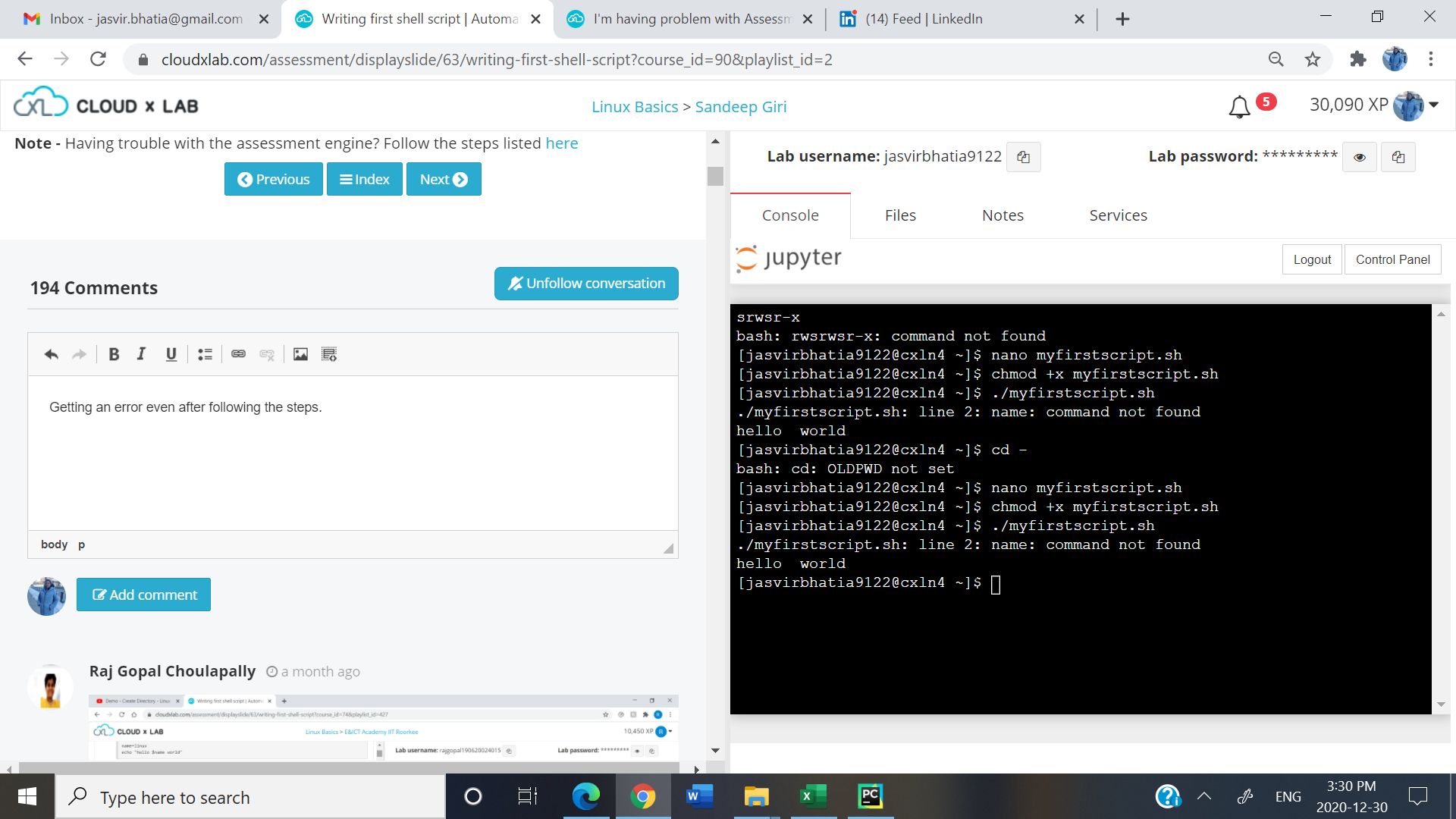1456x819 pixels.
Task: Insert image in comment editor
Action: (x=300, y=354)
